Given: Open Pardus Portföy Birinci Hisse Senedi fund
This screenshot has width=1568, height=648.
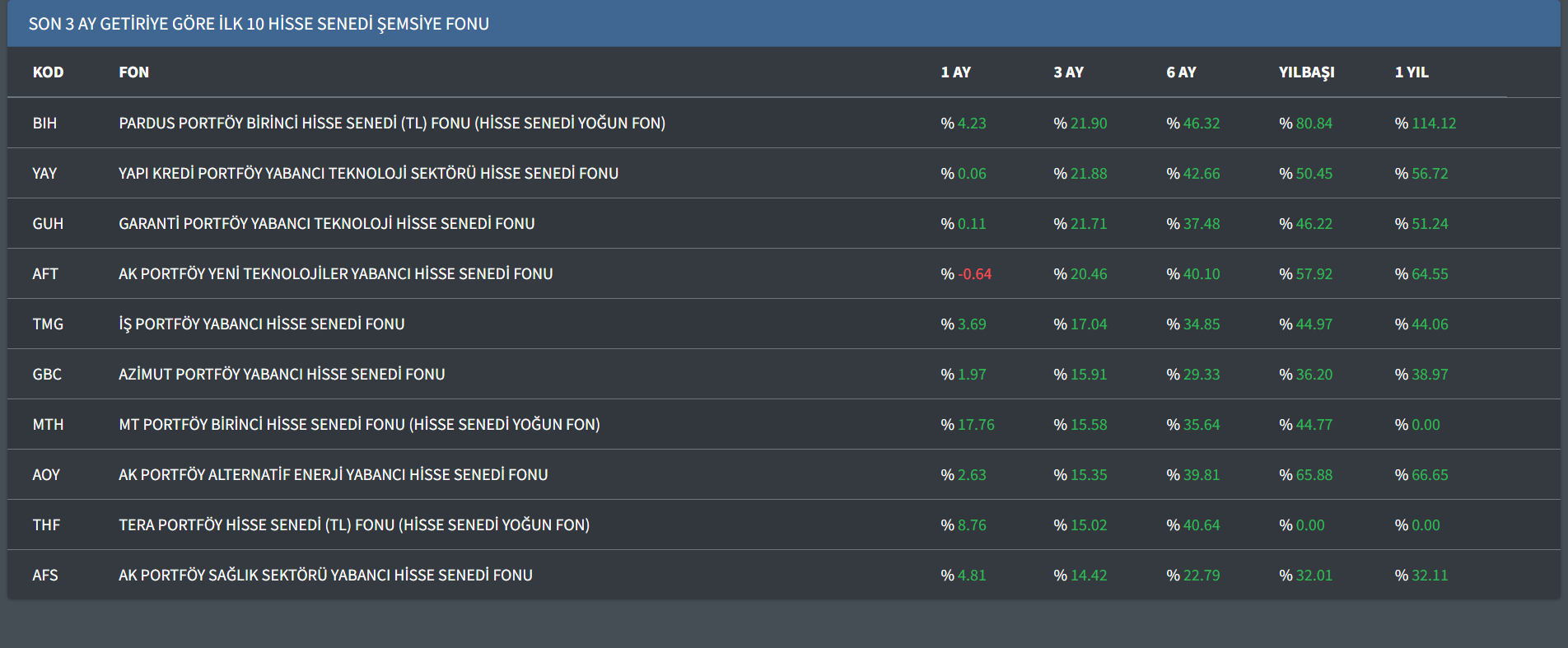Looking at the screenshot, I should [x=392, y=124].
